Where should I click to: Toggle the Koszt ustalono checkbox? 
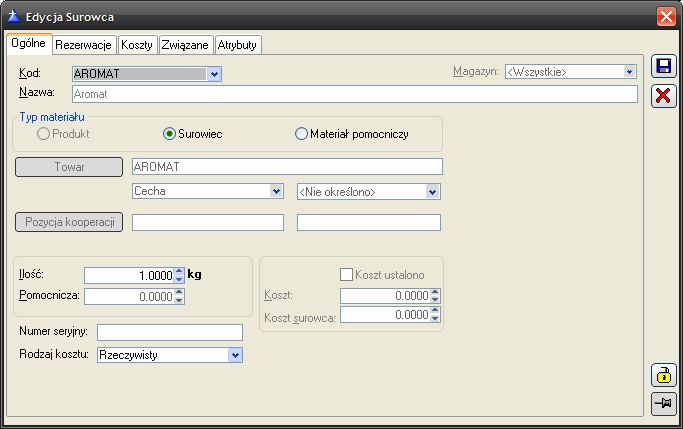(x=346, y=275)
